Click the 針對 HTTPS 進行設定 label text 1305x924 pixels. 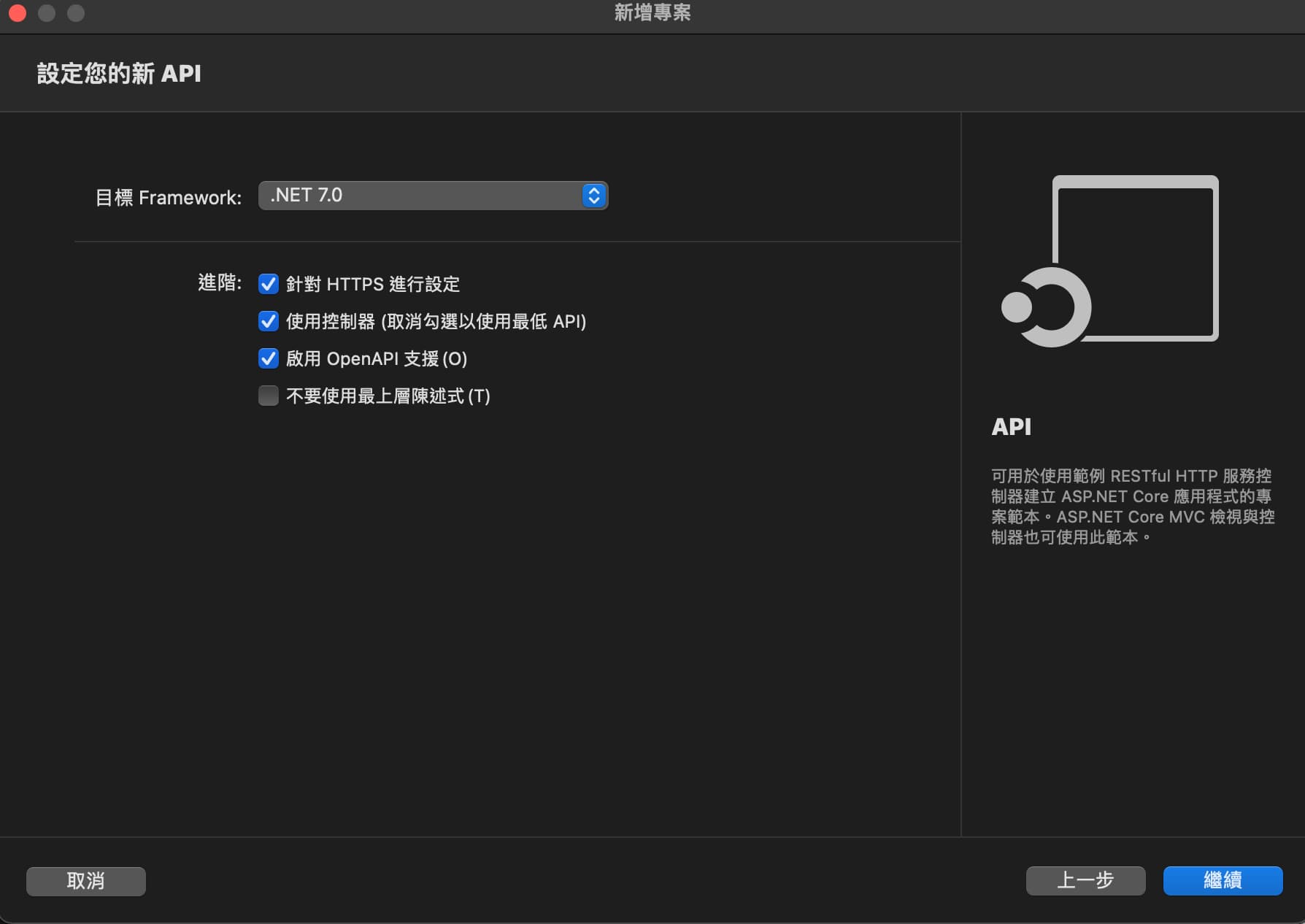[373, 284]
